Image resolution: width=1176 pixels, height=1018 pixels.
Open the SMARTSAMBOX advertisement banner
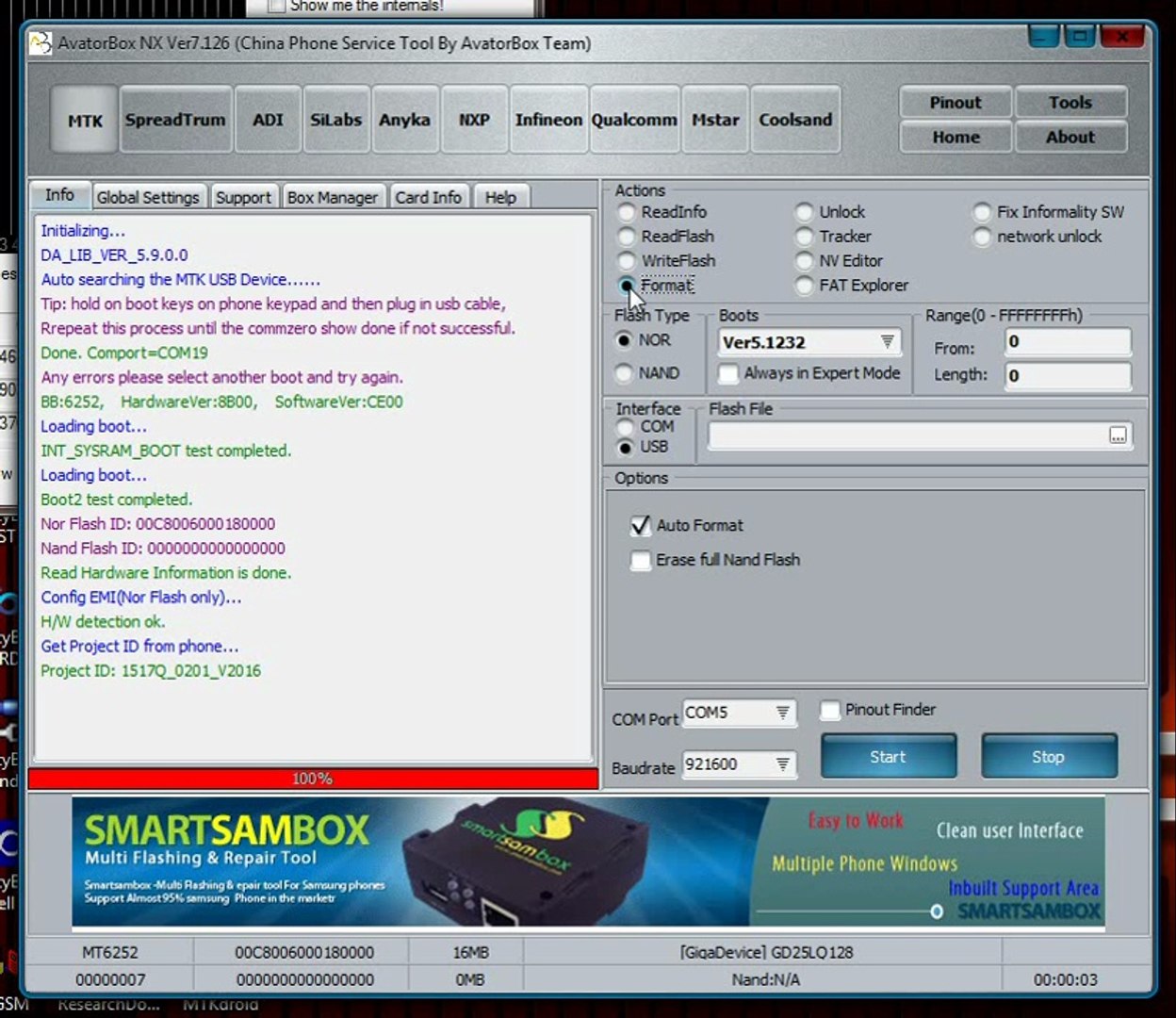pos(588,862)
